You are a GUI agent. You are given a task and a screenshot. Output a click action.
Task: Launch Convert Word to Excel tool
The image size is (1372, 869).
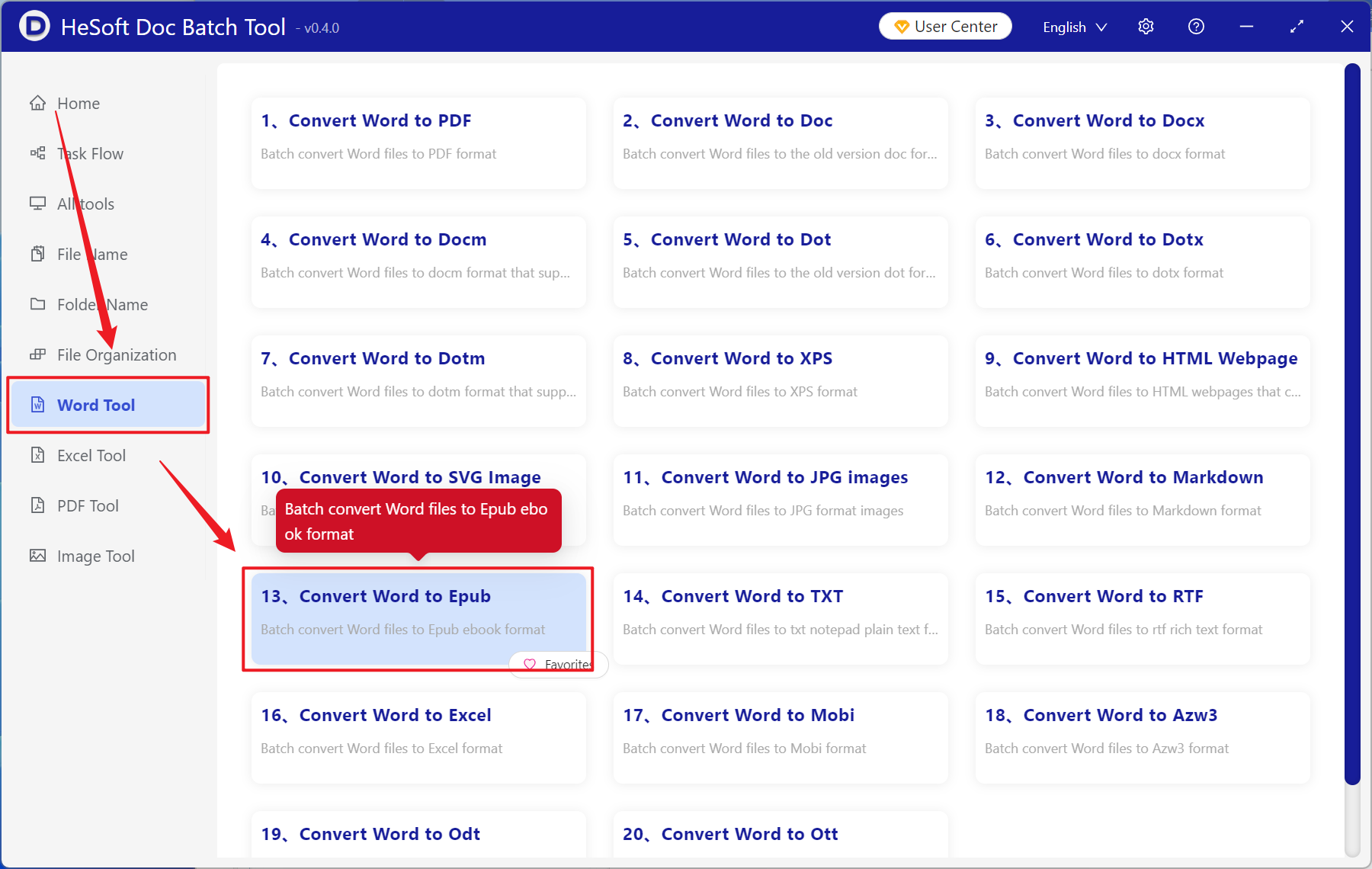click(x=418, y=738)
